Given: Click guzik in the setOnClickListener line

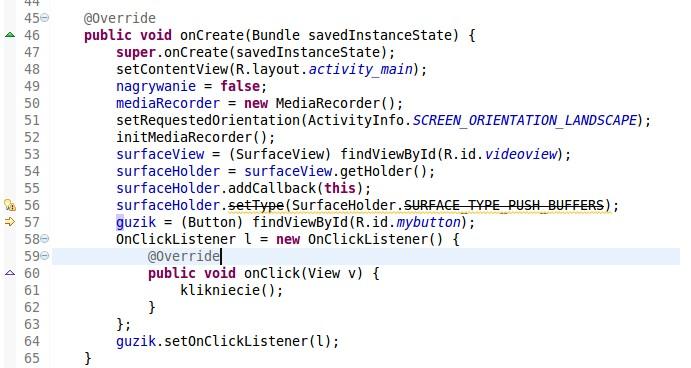Looking at the screenshot, I should pos(136,342).
